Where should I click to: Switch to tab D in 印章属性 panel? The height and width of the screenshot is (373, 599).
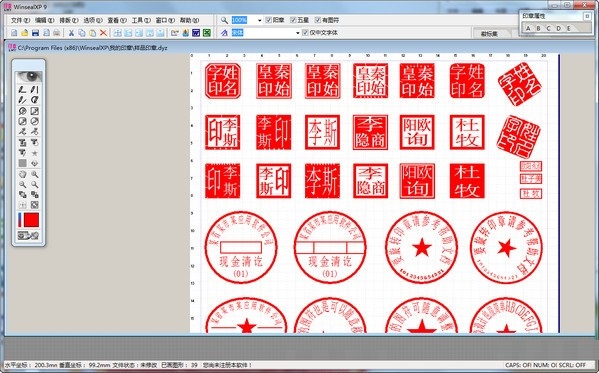pyautogui.click(x=558, y=28)
